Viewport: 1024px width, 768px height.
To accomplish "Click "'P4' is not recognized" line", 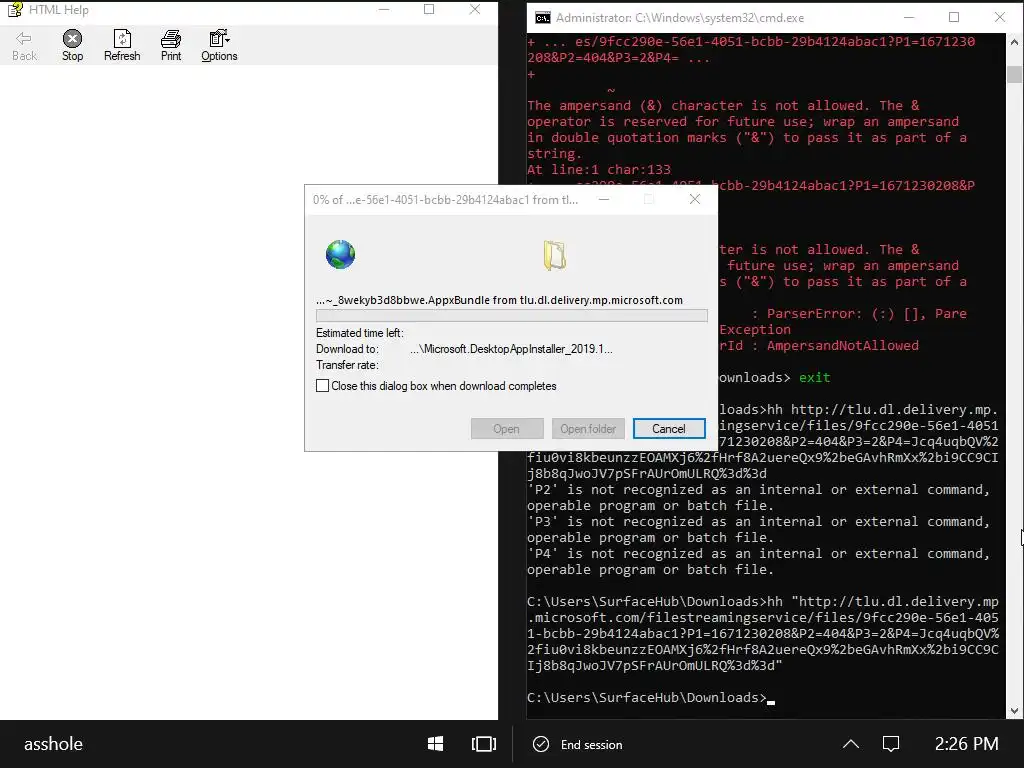I will pyautogui.click(x=758, y=554).
